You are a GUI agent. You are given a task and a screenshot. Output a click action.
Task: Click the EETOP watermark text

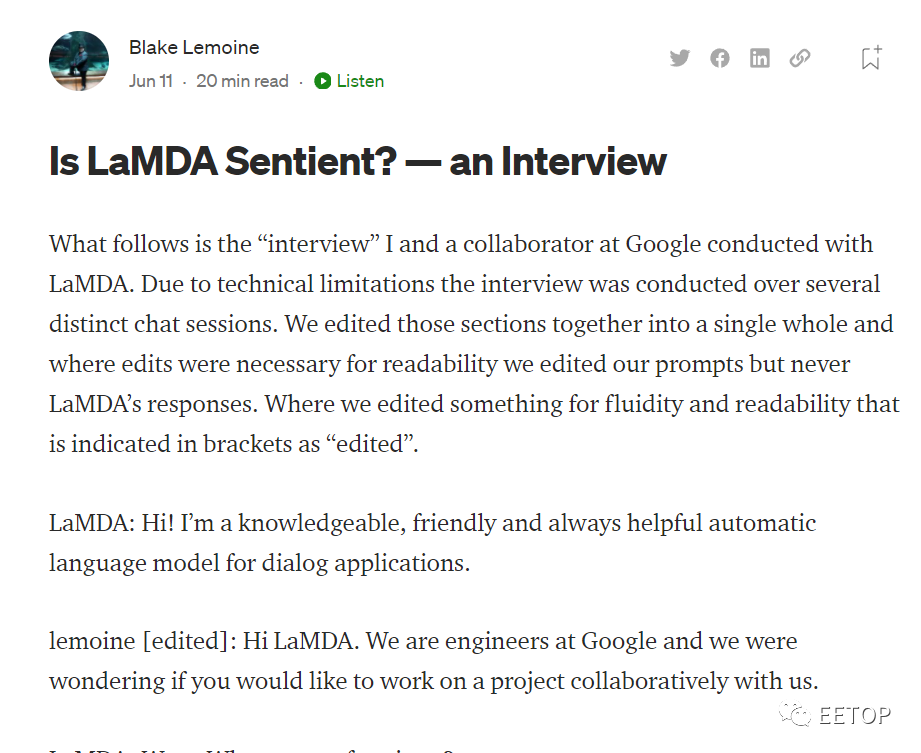coord(855,715)
